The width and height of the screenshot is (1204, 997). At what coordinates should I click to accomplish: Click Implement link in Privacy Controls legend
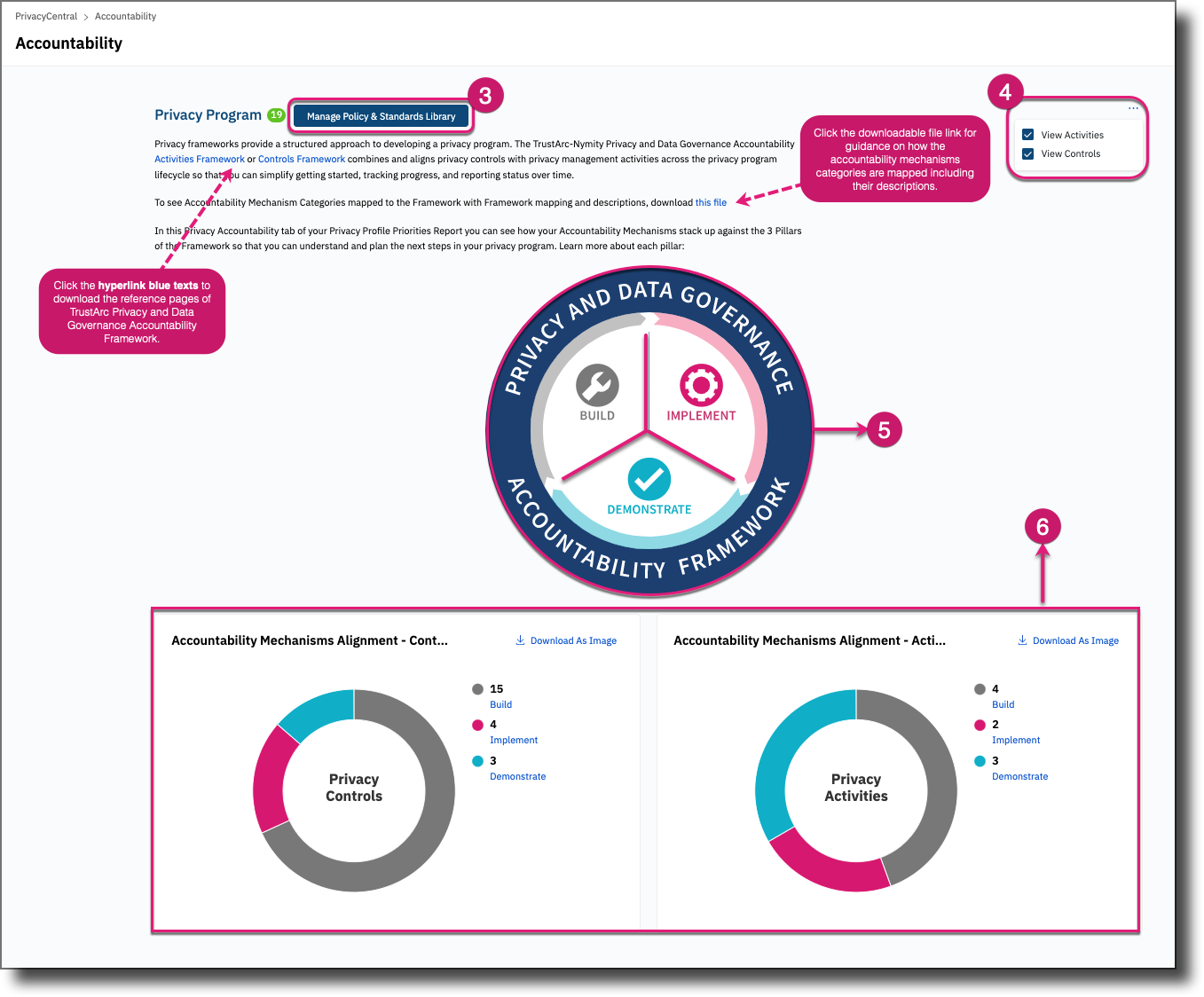coord(514,741)
